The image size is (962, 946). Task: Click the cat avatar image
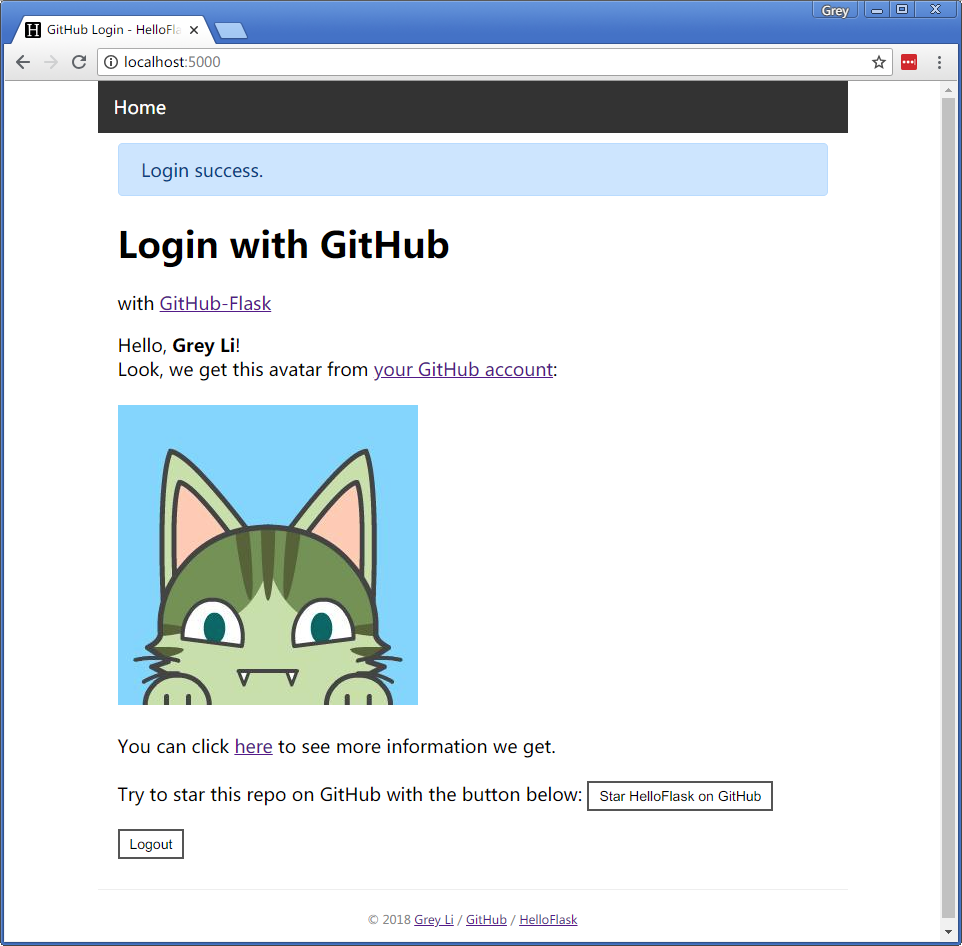[267, 554]
